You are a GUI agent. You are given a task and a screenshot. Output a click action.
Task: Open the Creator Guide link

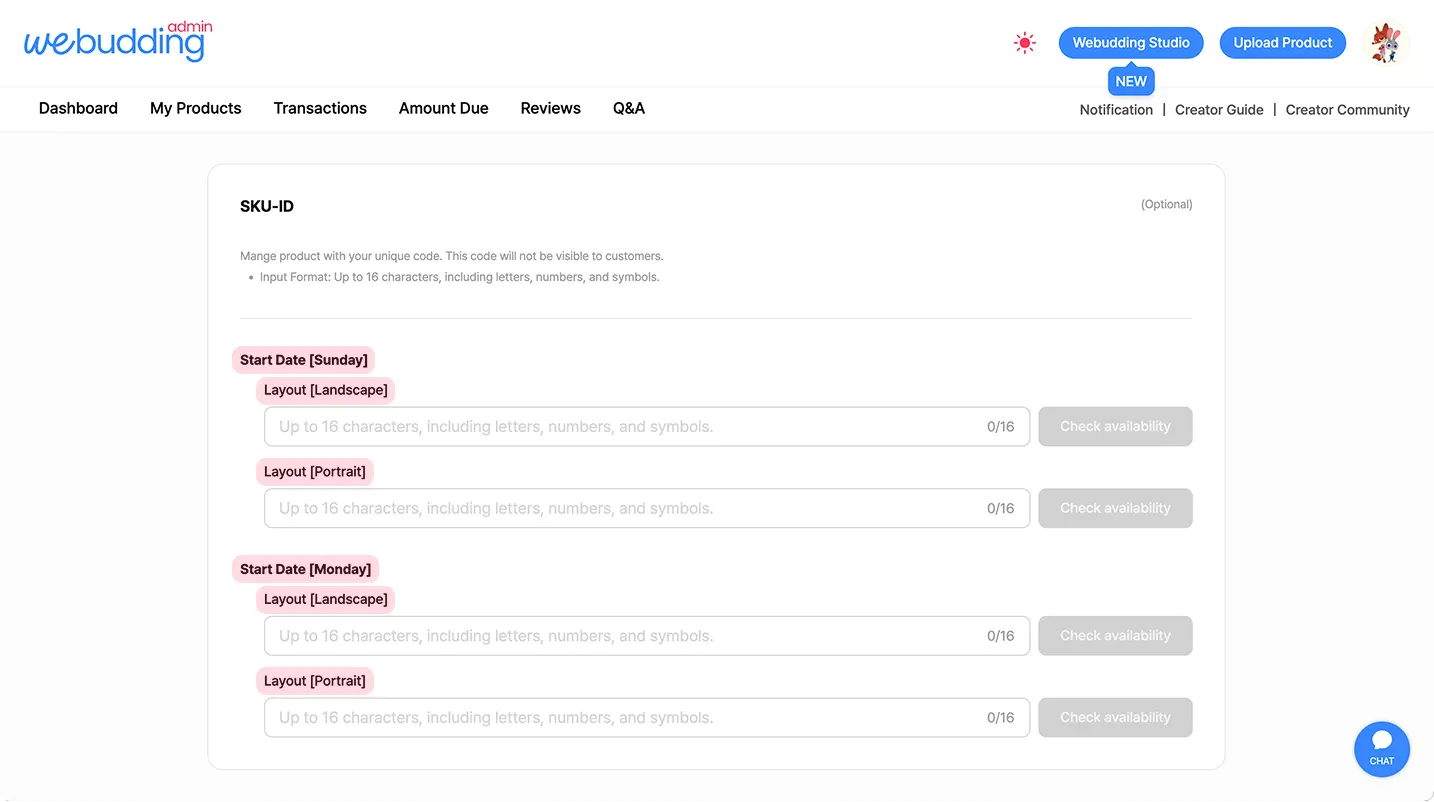[x=1219, y=110]
